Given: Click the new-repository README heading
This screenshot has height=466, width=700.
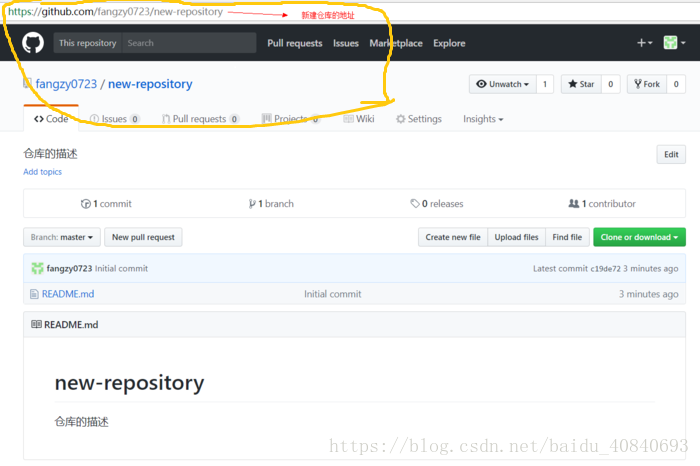Looking at the screenshot, I should [129, 383].
